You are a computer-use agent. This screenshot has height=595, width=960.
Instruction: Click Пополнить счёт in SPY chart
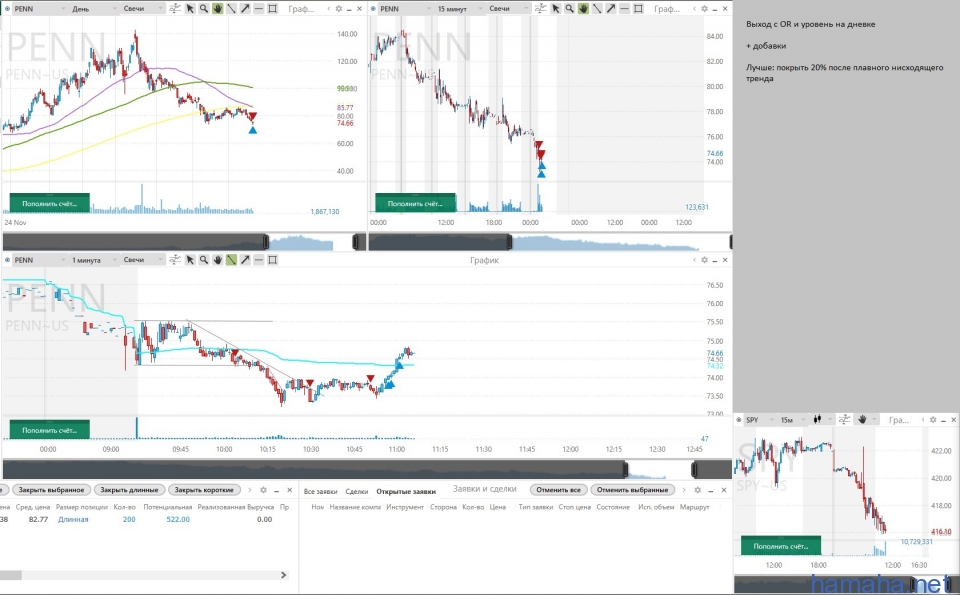pos(781,546)
